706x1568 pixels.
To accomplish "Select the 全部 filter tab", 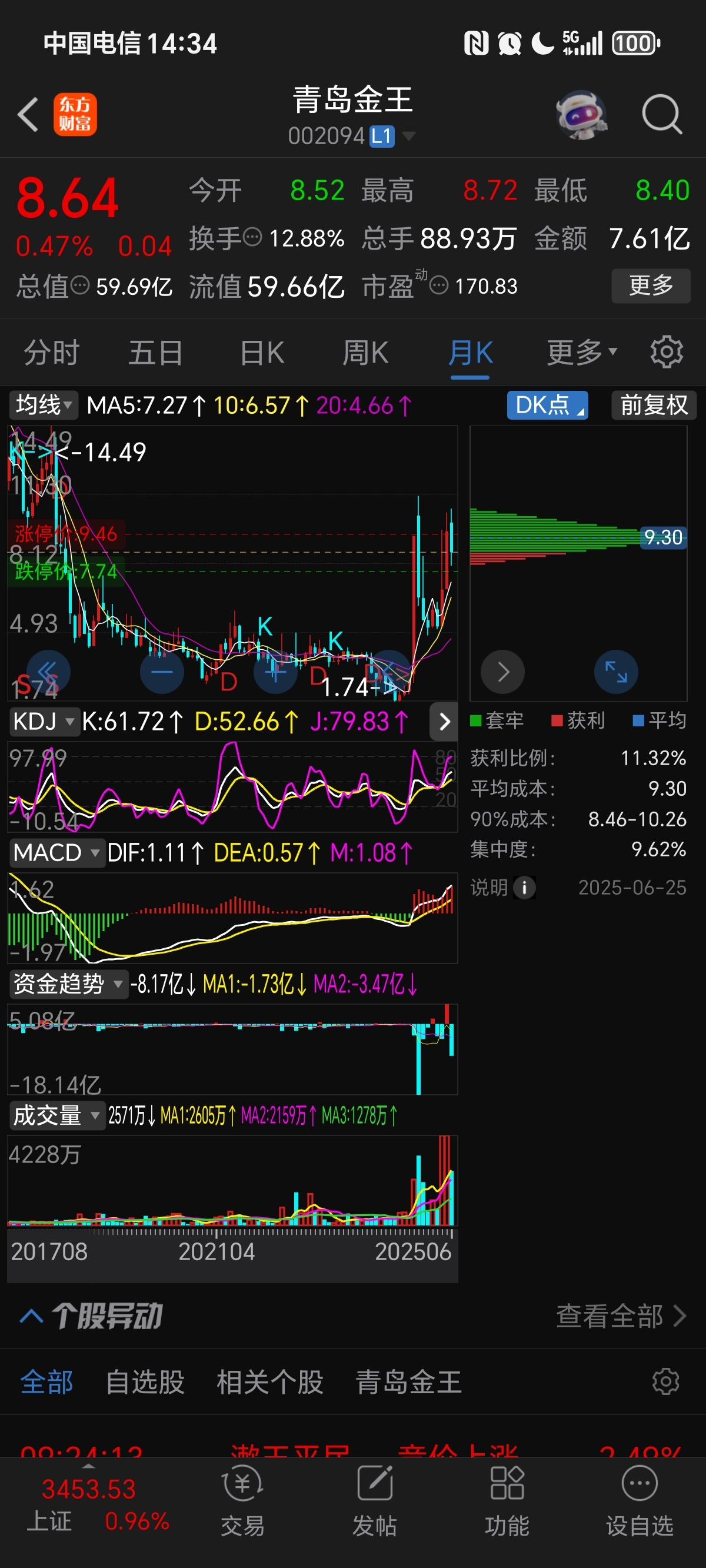I will tap(46, 1381).
